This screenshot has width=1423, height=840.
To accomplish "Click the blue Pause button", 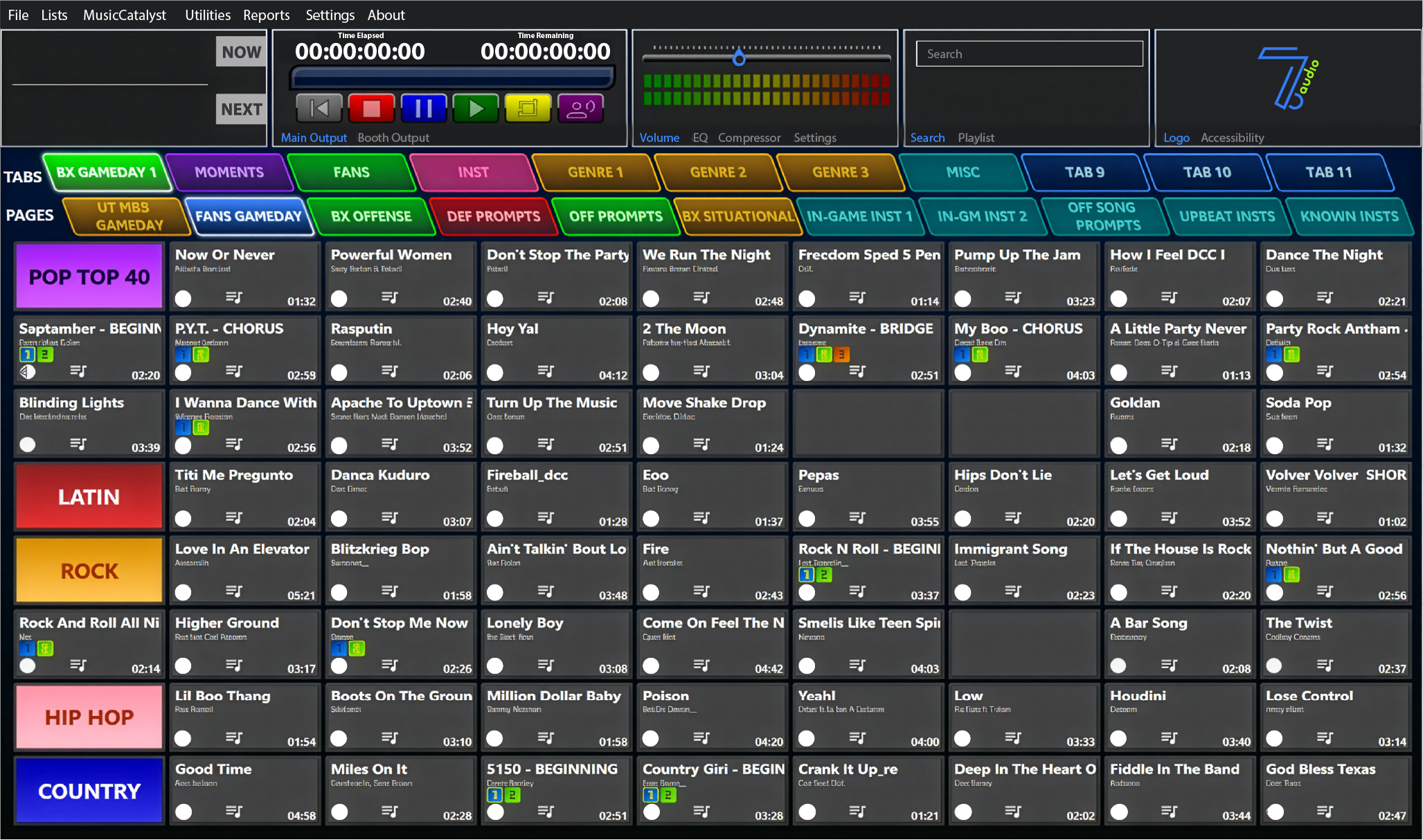I will (424, 109).
